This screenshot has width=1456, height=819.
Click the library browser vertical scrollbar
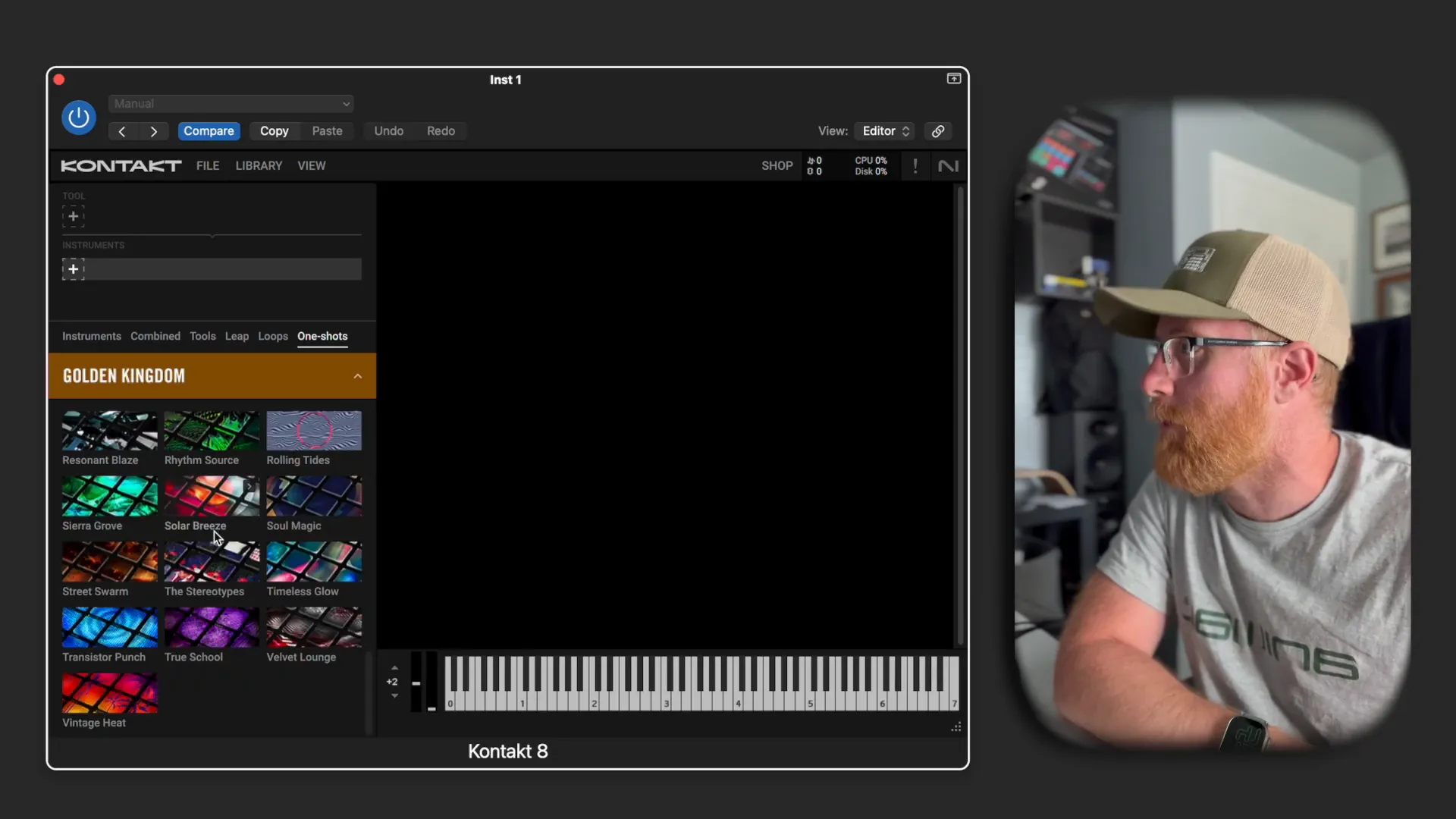[369, 694]
